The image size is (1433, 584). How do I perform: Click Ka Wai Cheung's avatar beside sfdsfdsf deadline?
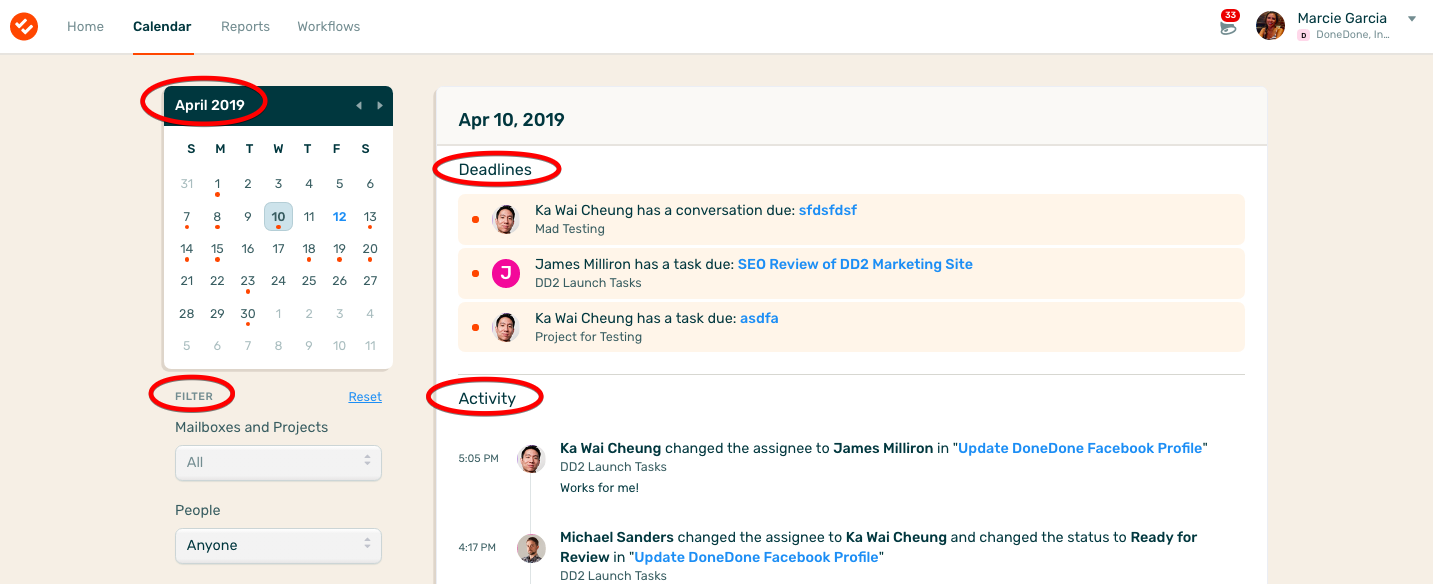pyautogui.click(x=506, y=219)
